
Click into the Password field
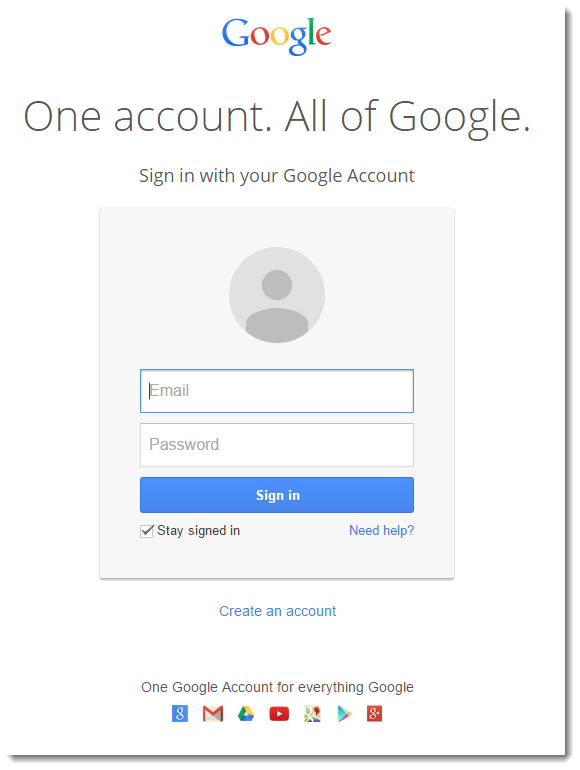pyautogui.click(x=277, y=445)
